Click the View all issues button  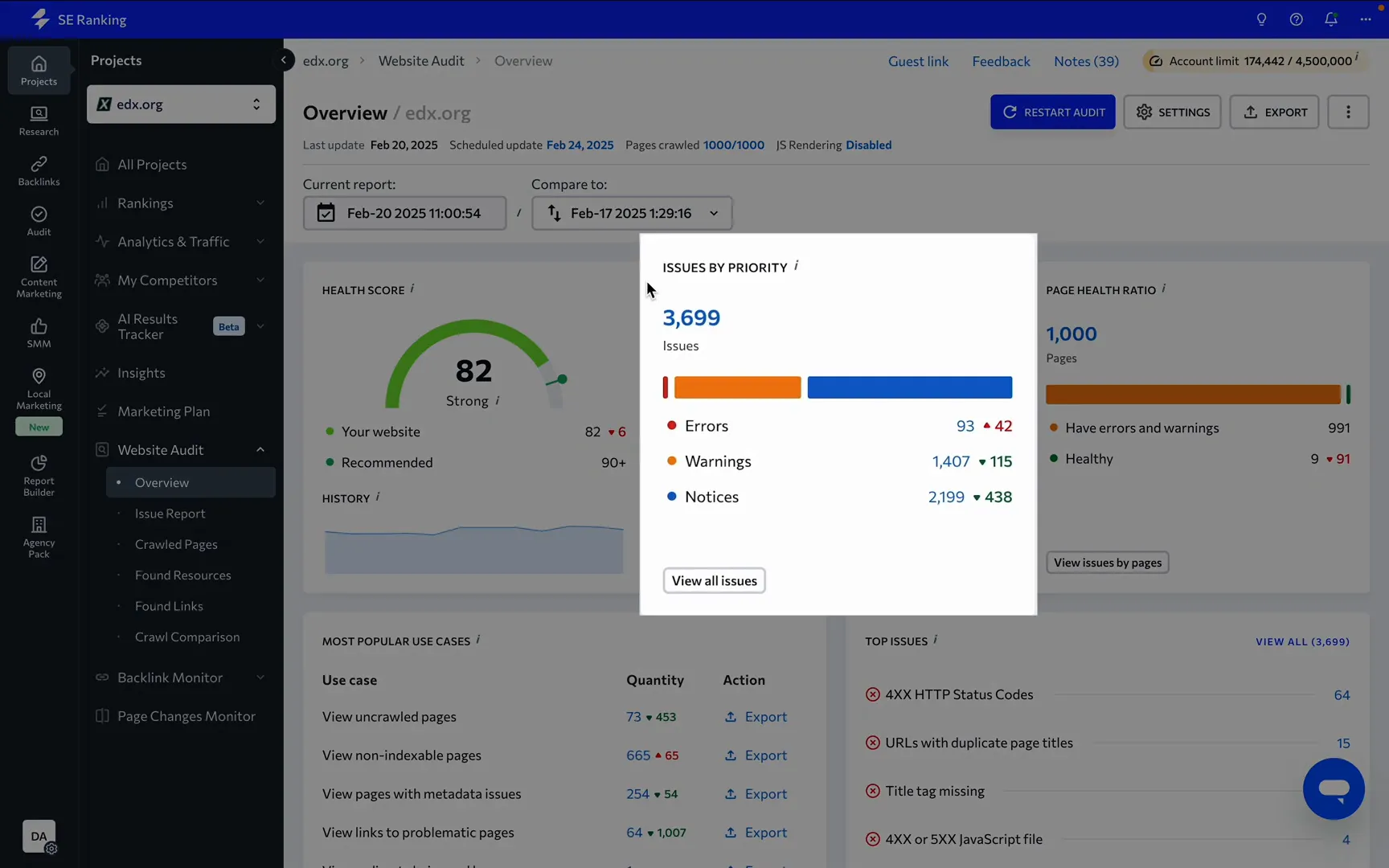713,580
